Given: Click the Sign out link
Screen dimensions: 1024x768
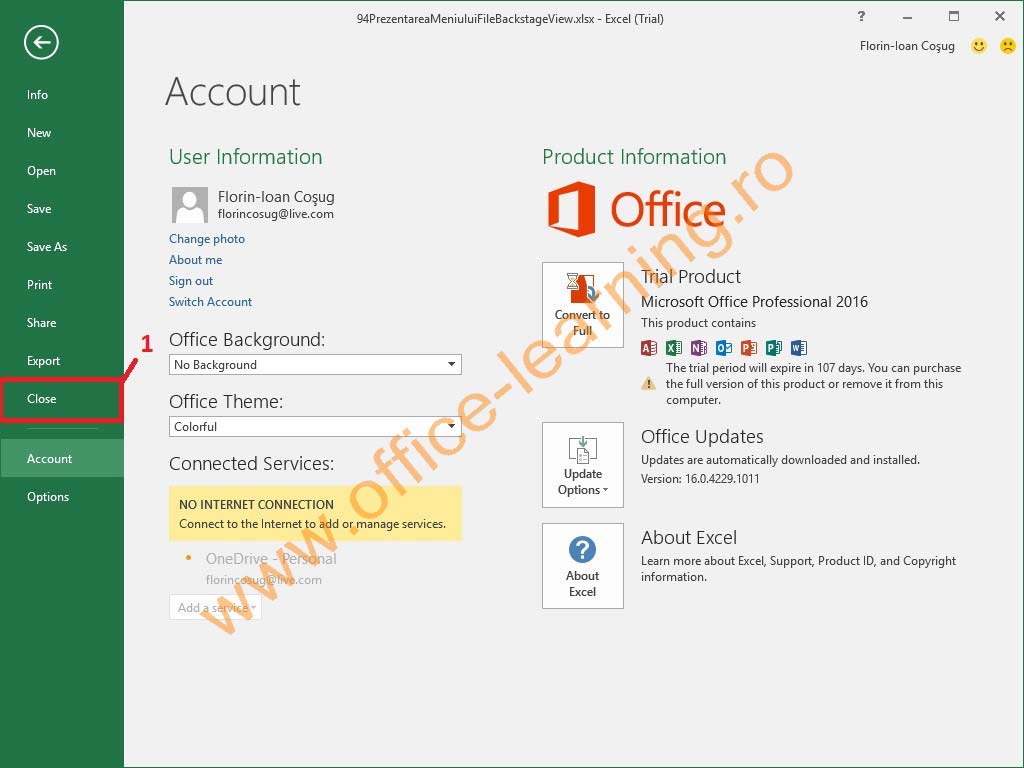Looking at the screenshot, I should tap(191, 281).
